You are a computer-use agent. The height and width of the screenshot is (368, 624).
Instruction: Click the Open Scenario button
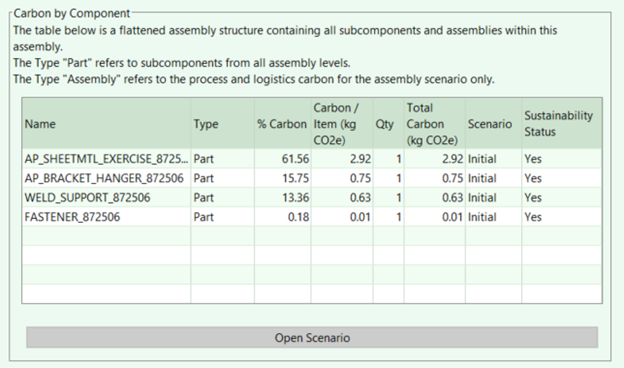[312, 337]
